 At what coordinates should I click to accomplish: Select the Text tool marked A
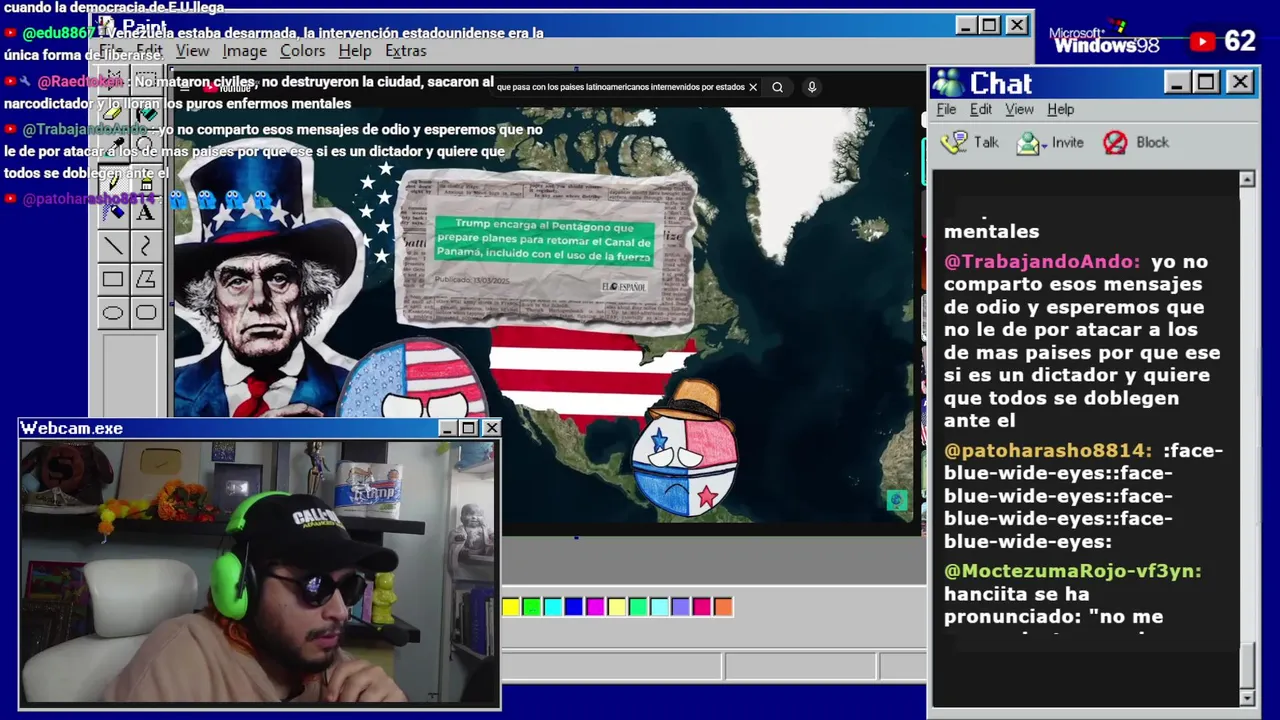coord(146,212)
